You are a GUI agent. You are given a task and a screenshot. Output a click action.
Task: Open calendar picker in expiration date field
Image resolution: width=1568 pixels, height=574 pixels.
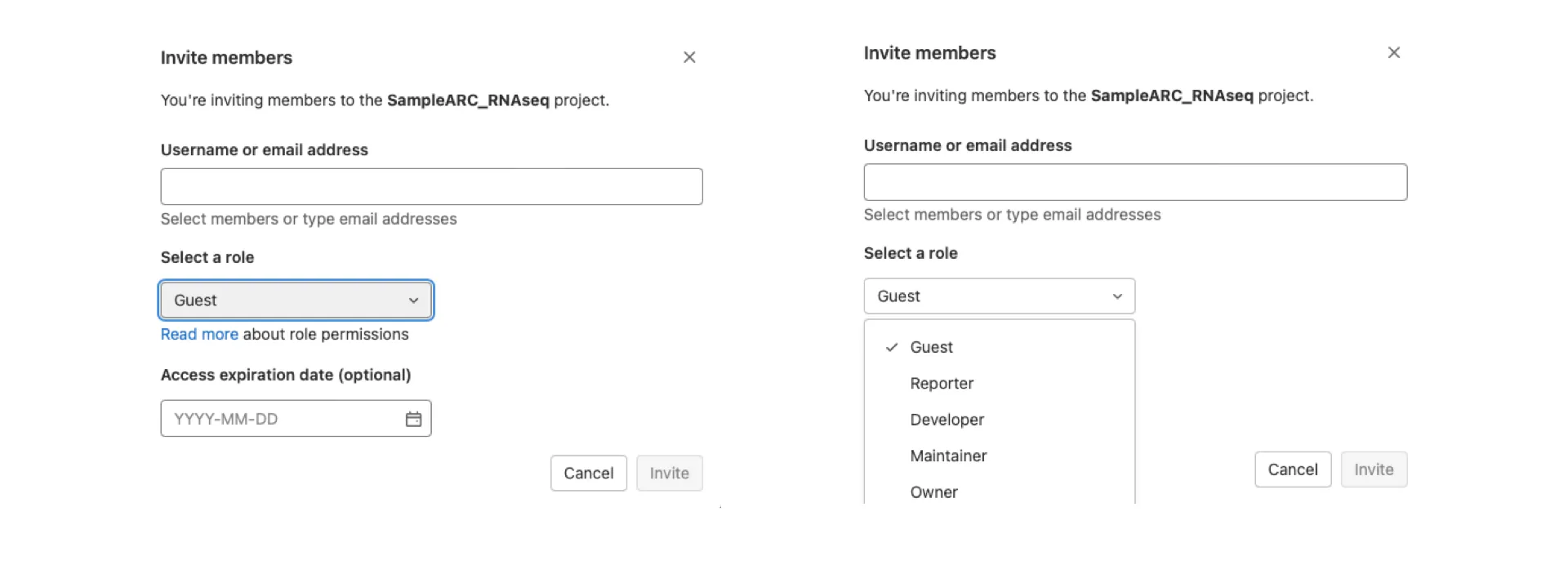click(413, 419)
